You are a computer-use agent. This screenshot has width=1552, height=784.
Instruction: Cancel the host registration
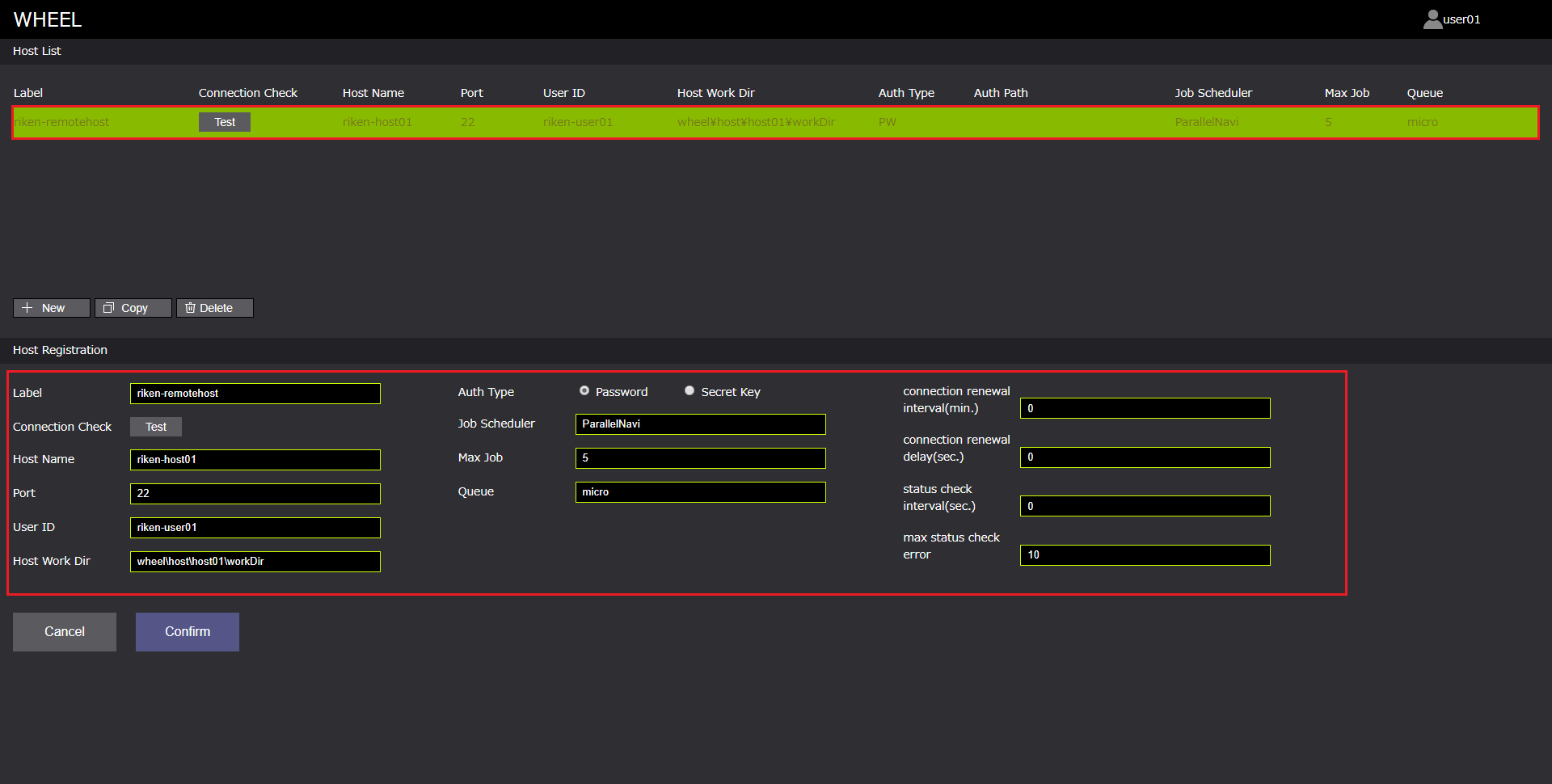64,631
